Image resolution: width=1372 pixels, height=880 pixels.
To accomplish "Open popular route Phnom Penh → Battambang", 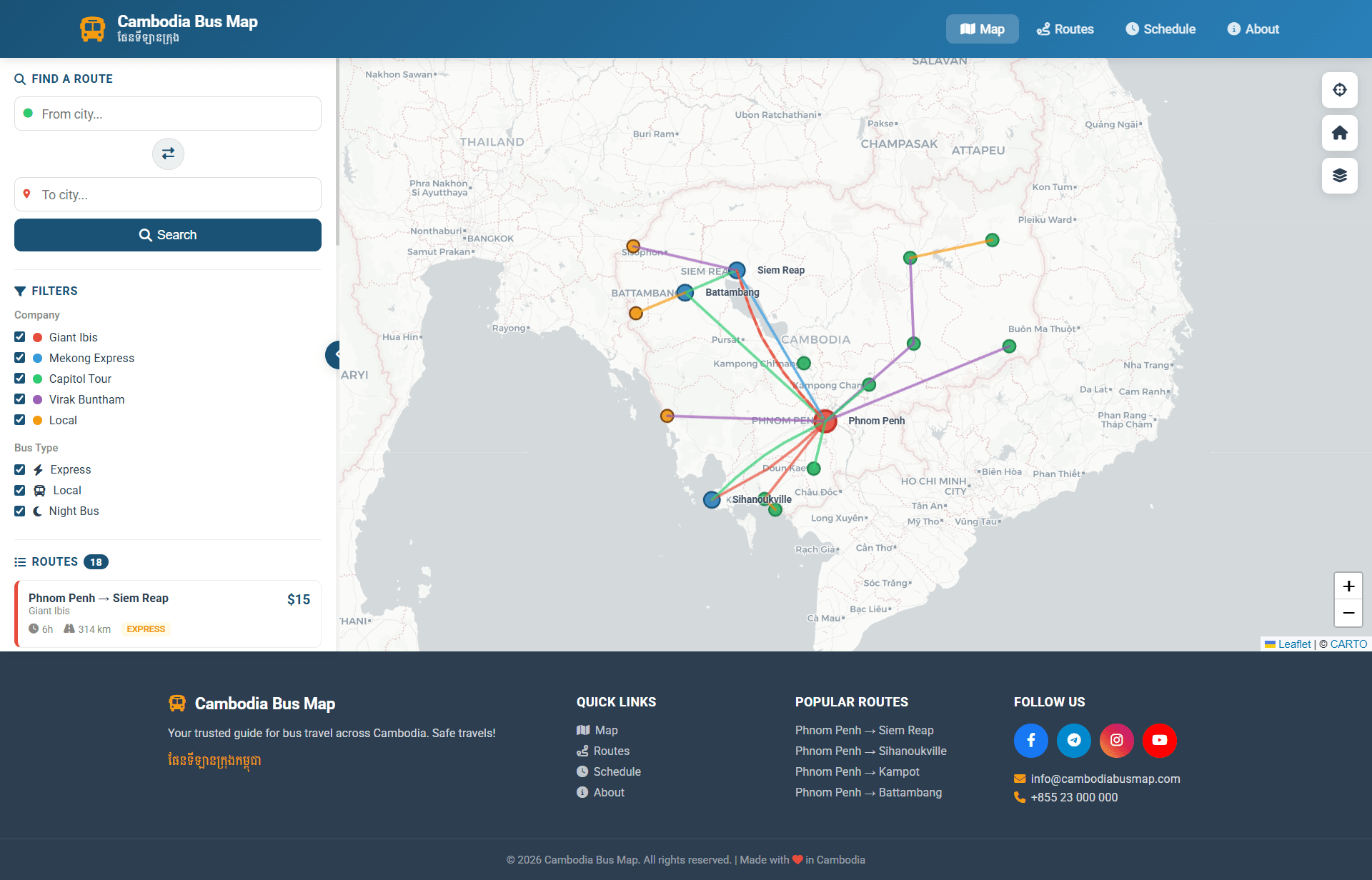I will point(868,792).
